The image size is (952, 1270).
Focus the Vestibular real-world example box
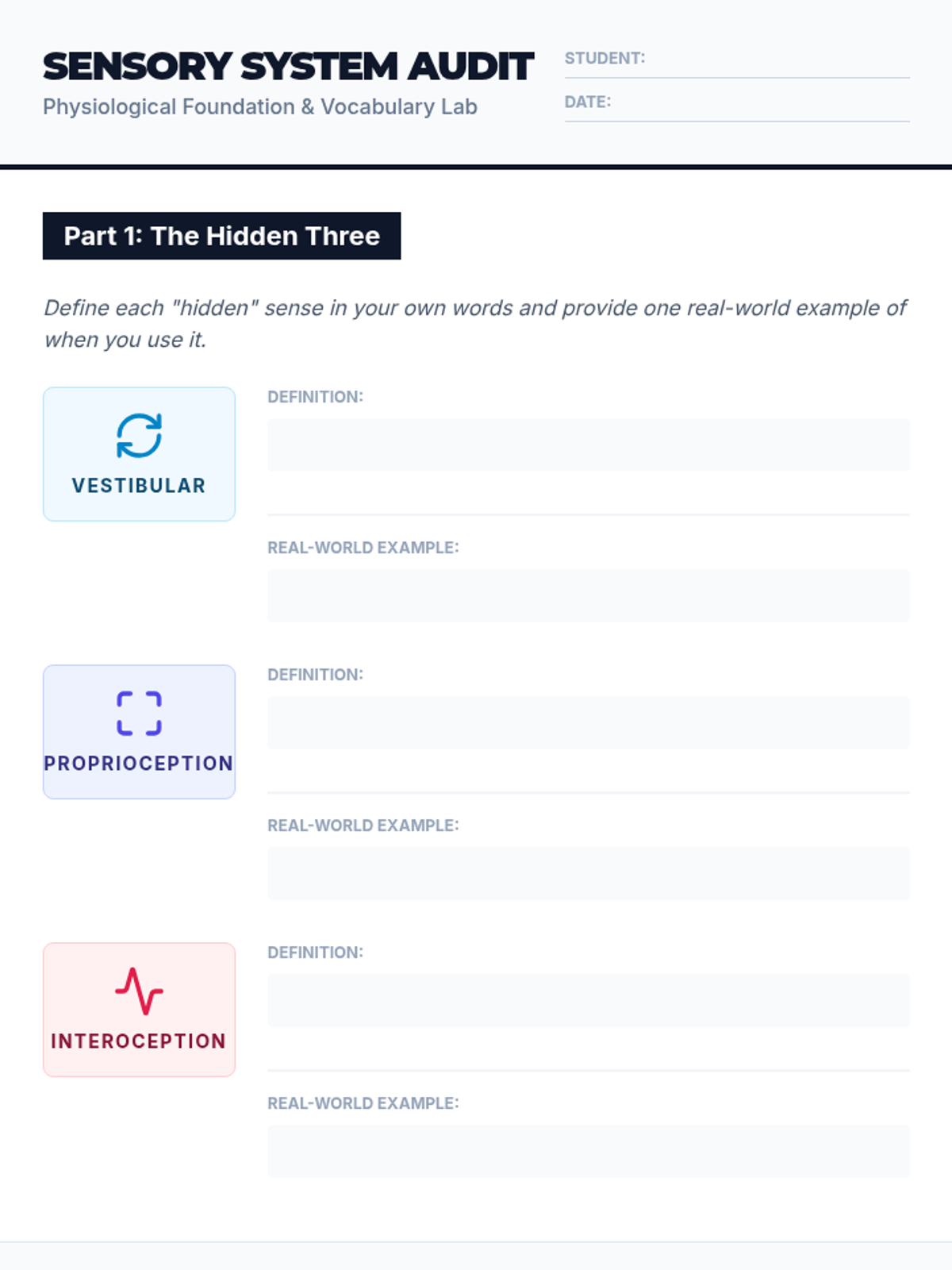tap(589, 596)
